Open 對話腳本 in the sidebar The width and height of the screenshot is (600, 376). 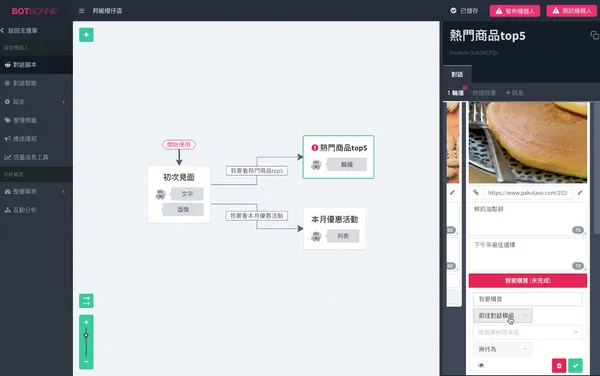click(x=36, y=65)
